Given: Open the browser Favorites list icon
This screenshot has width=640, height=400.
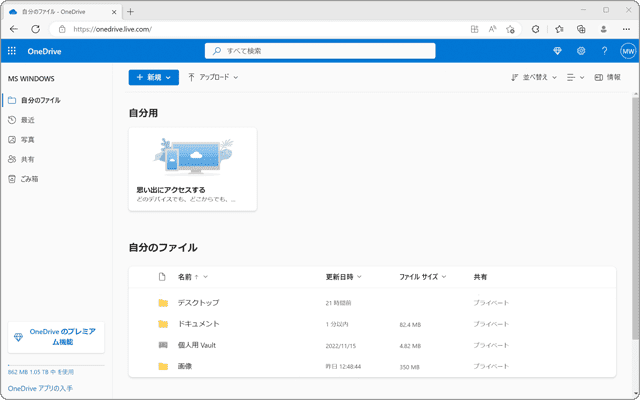Looking at the screenshot, I should [x=559, y=29].
